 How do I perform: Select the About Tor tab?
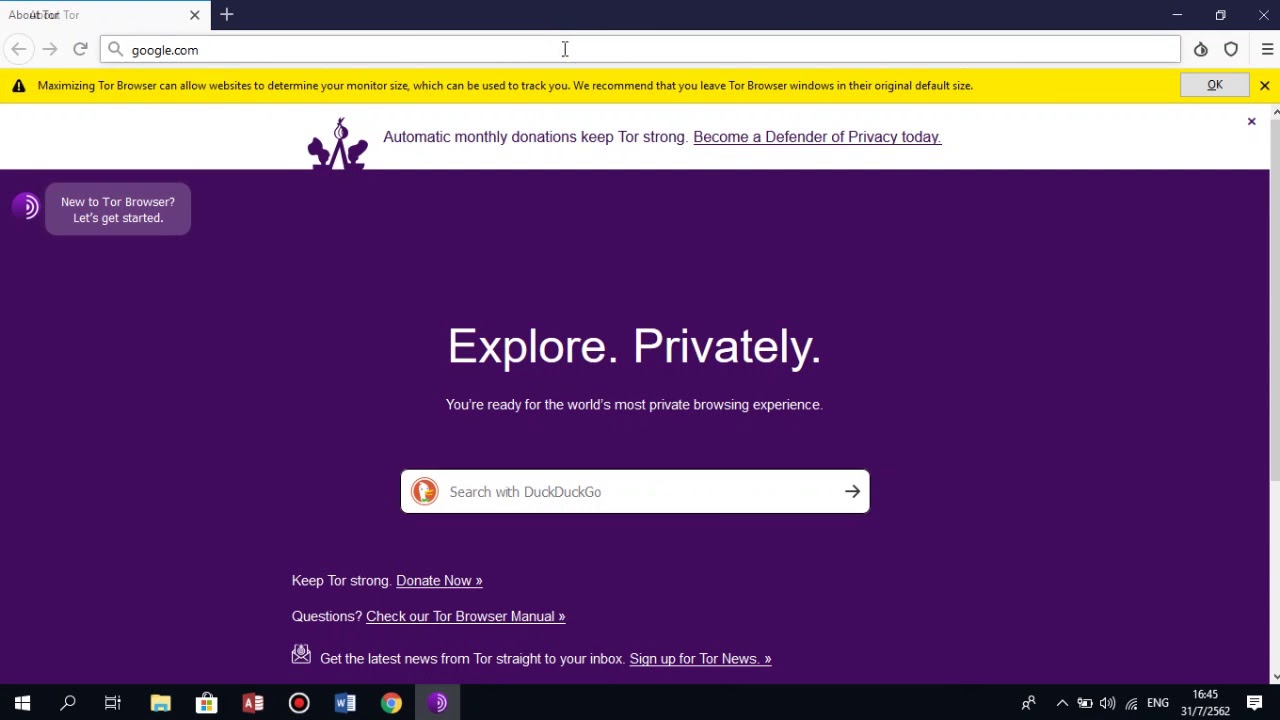[x=105, y=15]
